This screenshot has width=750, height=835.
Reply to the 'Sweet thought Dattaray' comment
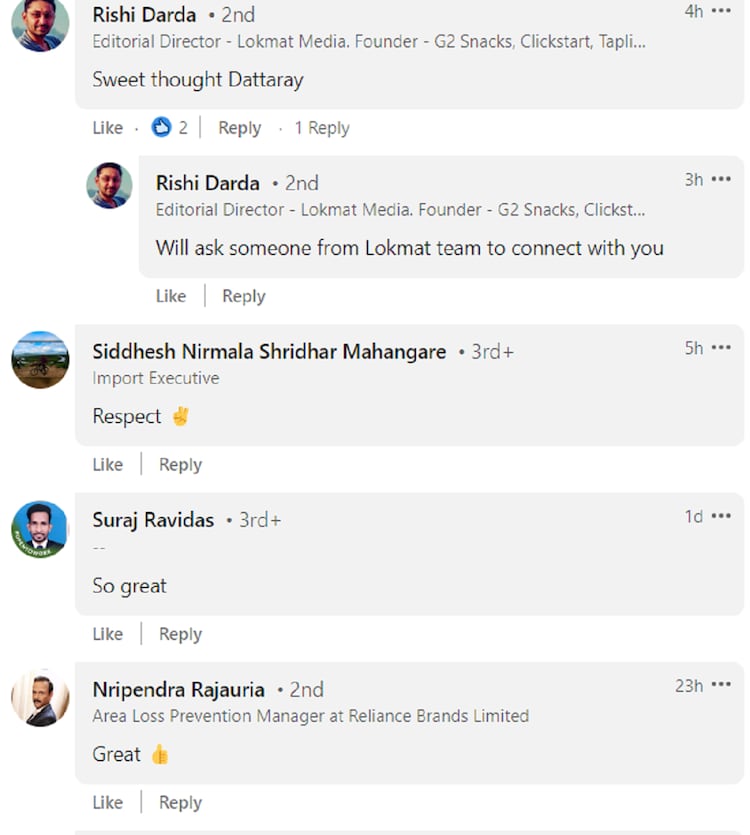[239, 128]
